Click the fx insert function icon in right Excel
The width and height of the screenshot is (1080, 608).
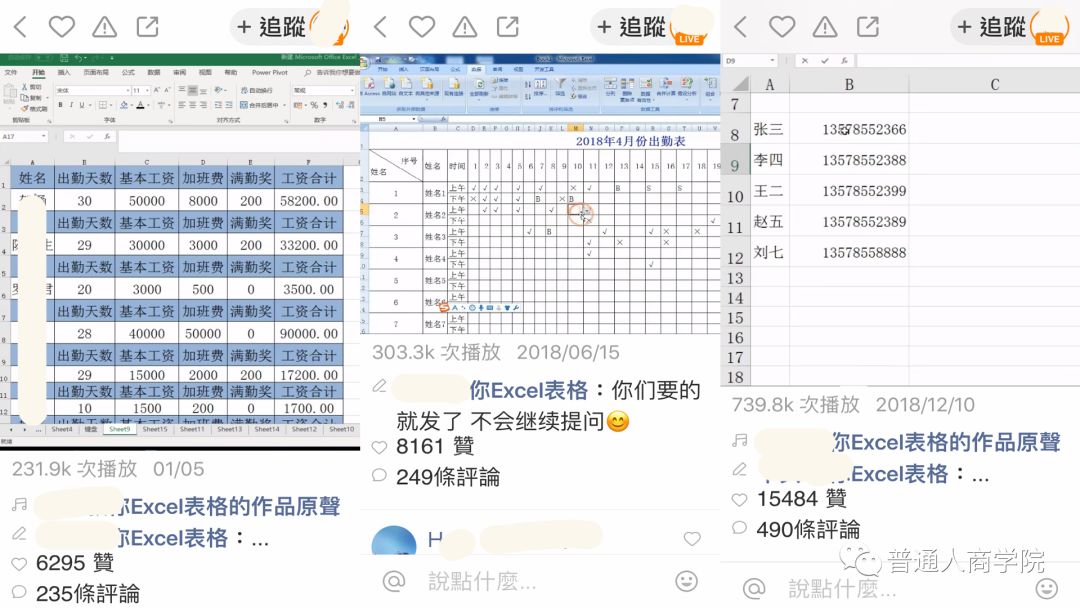click(x=844, y=61)
